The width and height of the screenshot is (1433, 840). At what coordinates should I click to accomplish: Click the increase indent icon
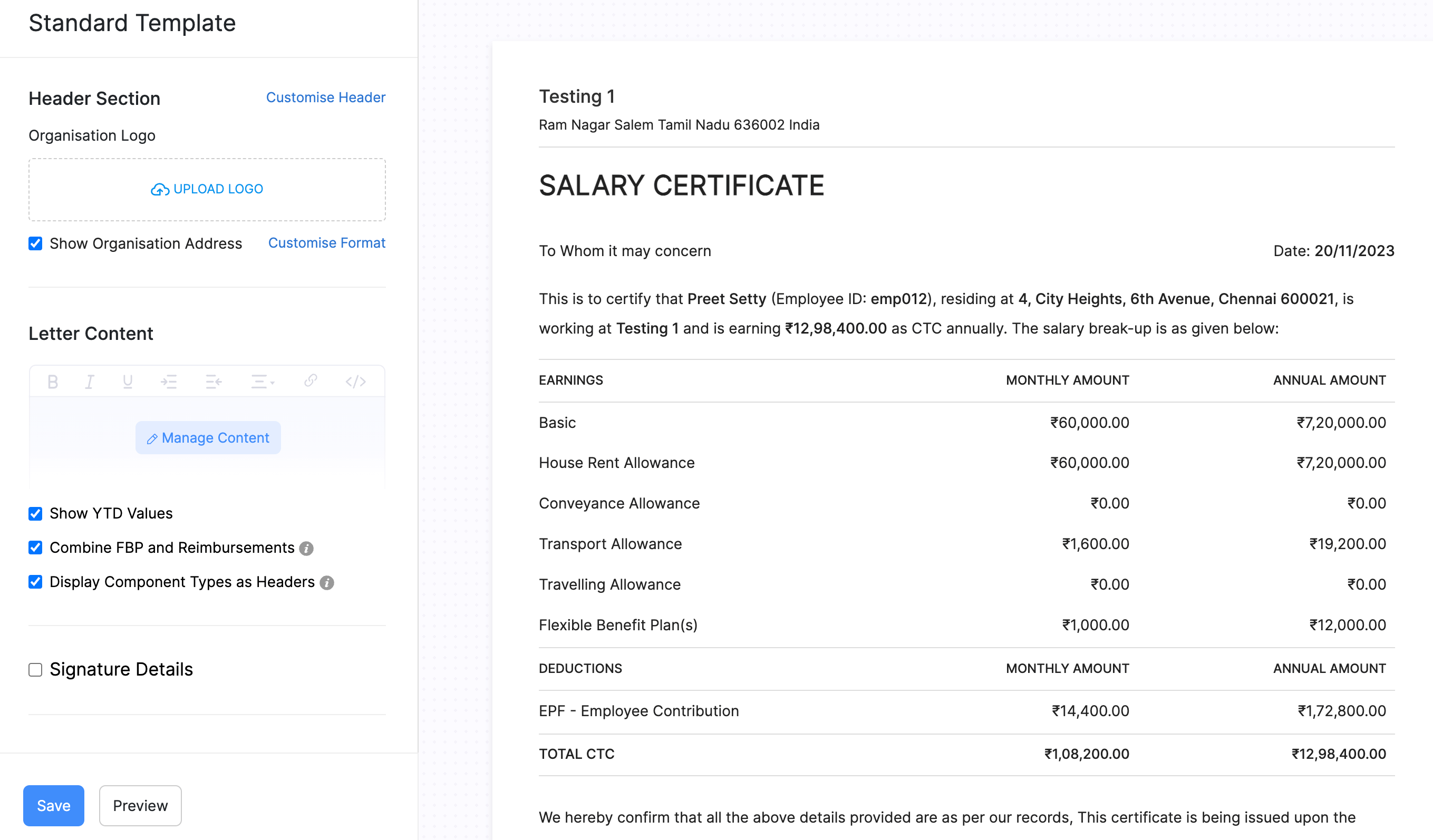169,382
